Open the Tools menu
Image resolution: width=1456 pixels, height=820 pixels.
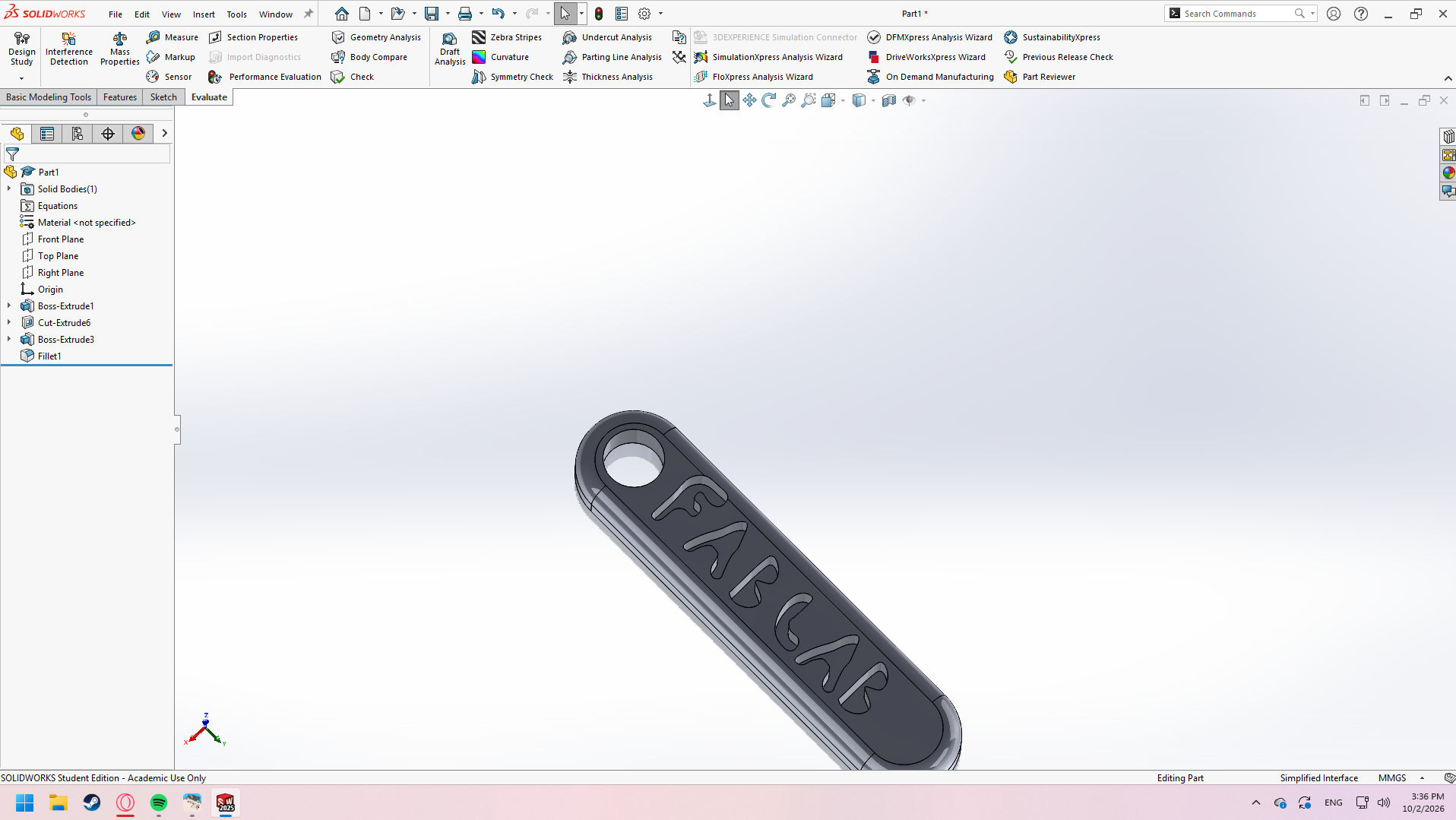pyautogui.click(x=236, y=14)
